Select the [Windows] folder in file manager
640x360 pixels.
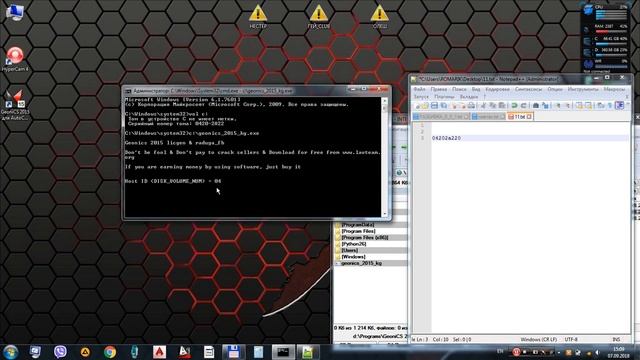coord(353,257)
